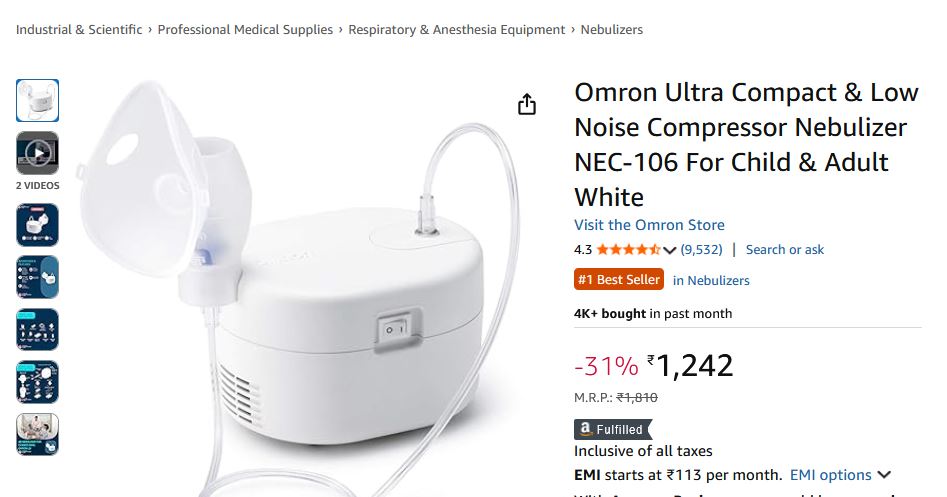Image resolution: width=947 pixels, height=497 pixels.
Task: Expand the star rating breakdown chevron
Action: 669,250
